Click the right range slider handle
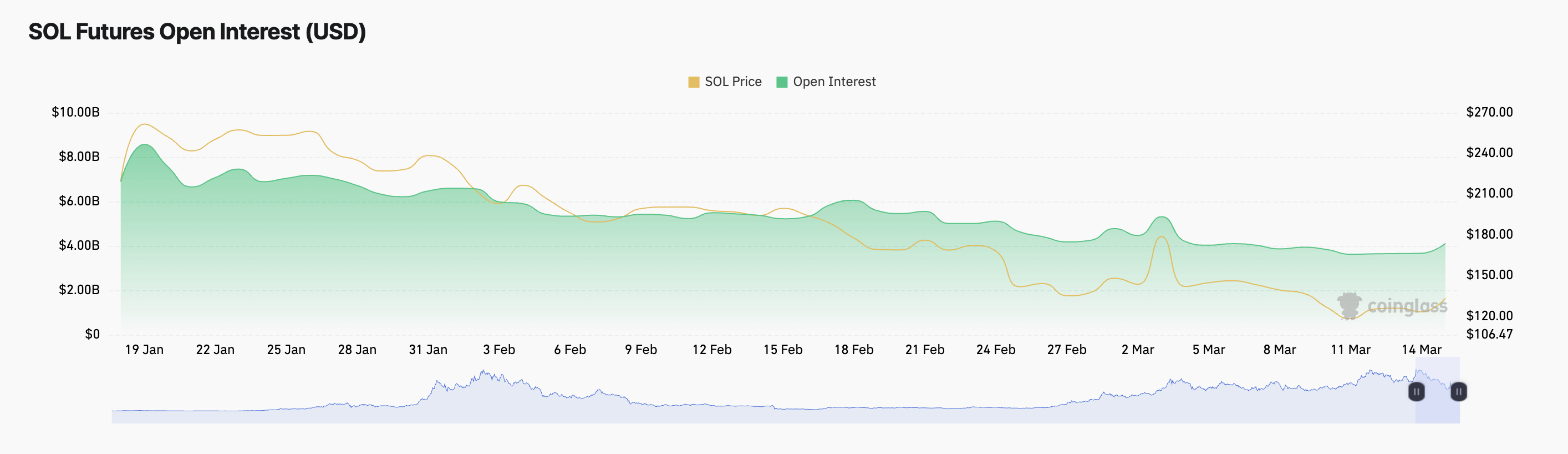1568x454 pixels. [1458, 391]
